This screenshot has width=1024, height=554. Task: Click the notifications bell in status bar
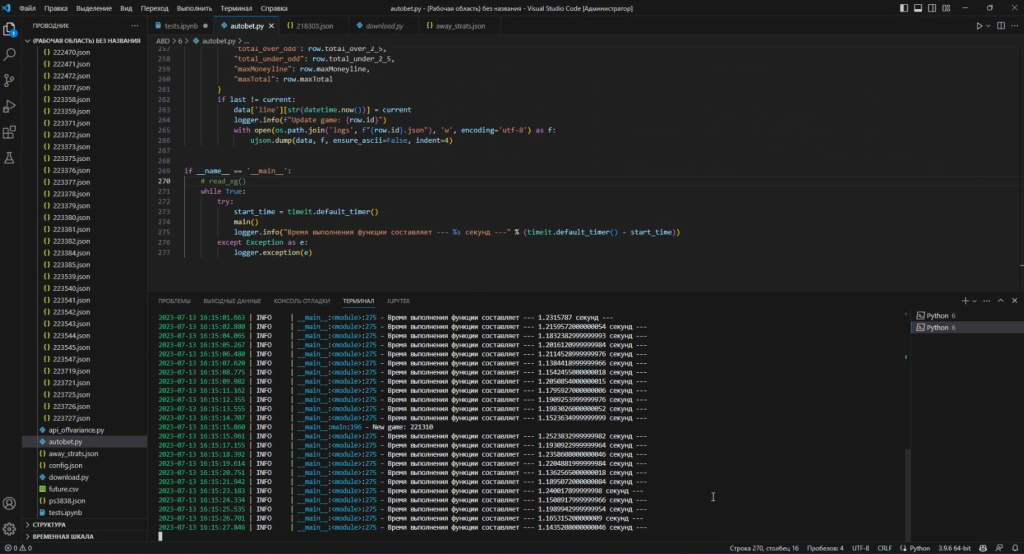click(x=1015, y=548)
